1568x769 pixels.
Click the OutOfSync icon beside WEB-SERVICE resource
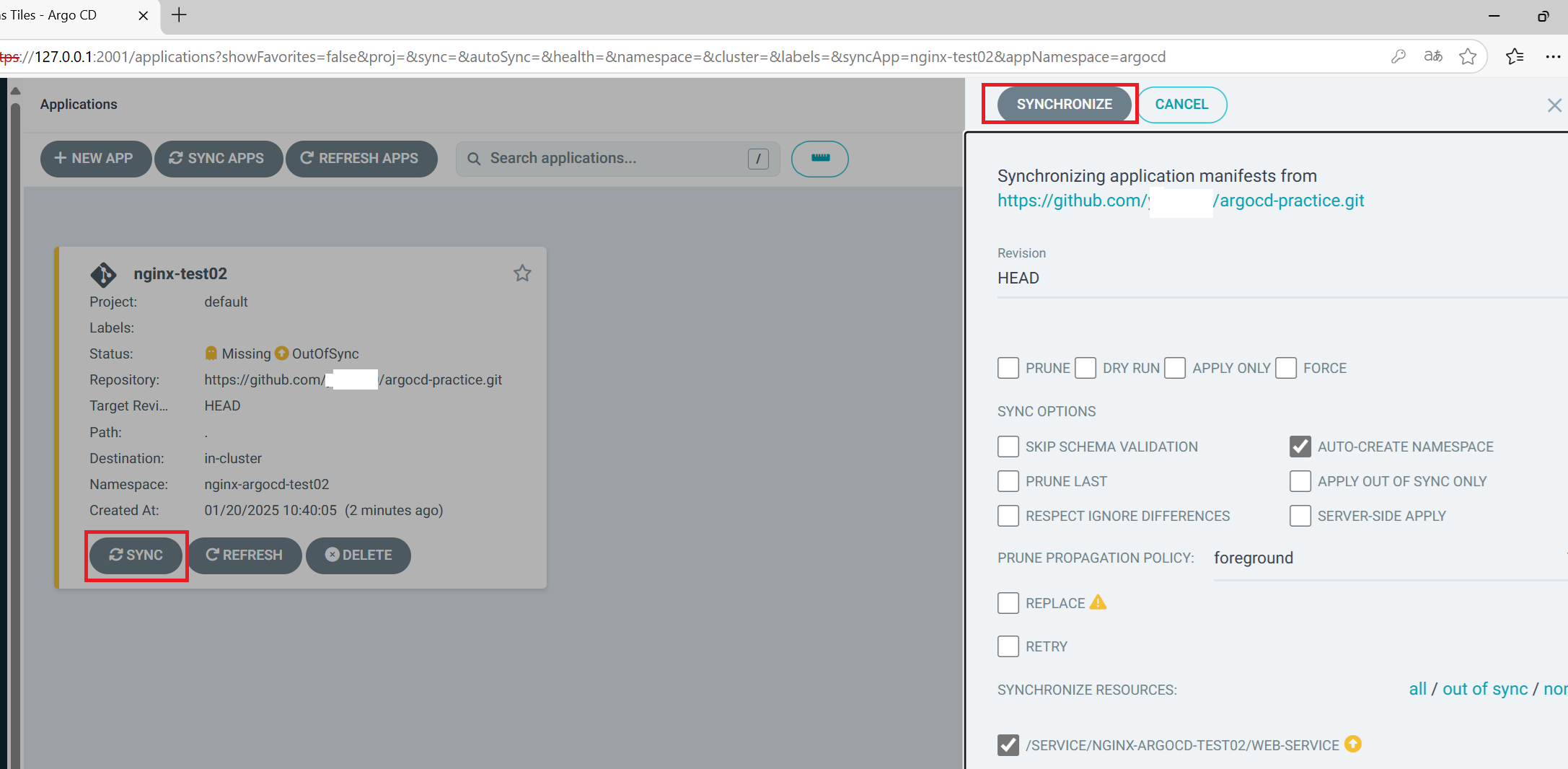[x=1353, y=744]
